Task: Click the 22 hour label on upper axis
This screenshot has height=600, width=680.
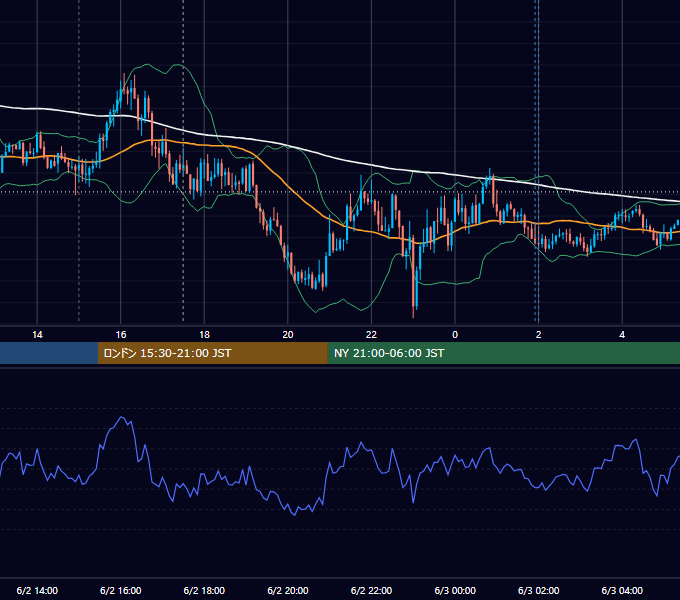Action: pyautogui.click(x=371, y=335)
